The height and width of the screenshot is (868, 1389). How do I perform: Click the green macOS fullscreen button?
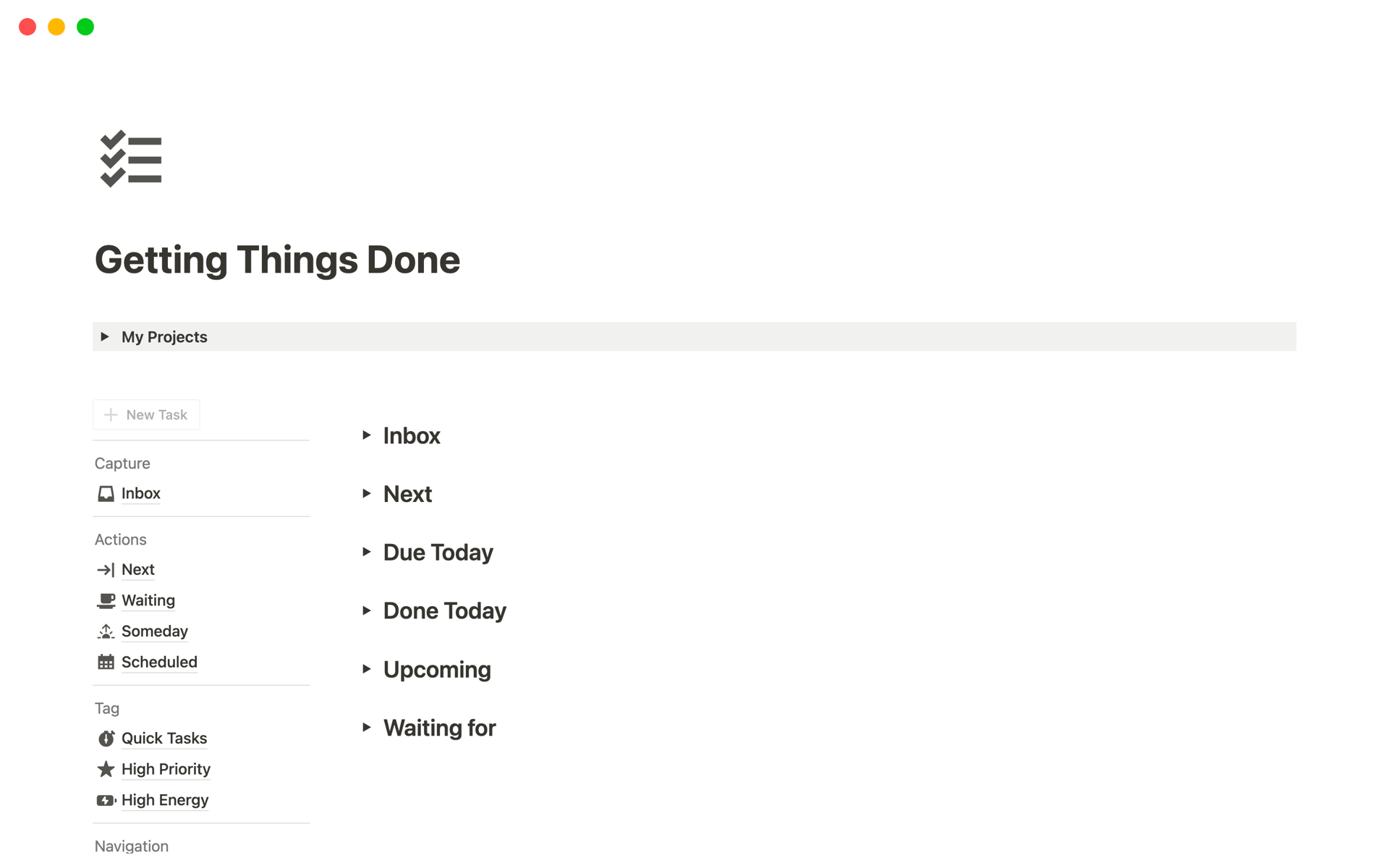(x=85, y=27)
